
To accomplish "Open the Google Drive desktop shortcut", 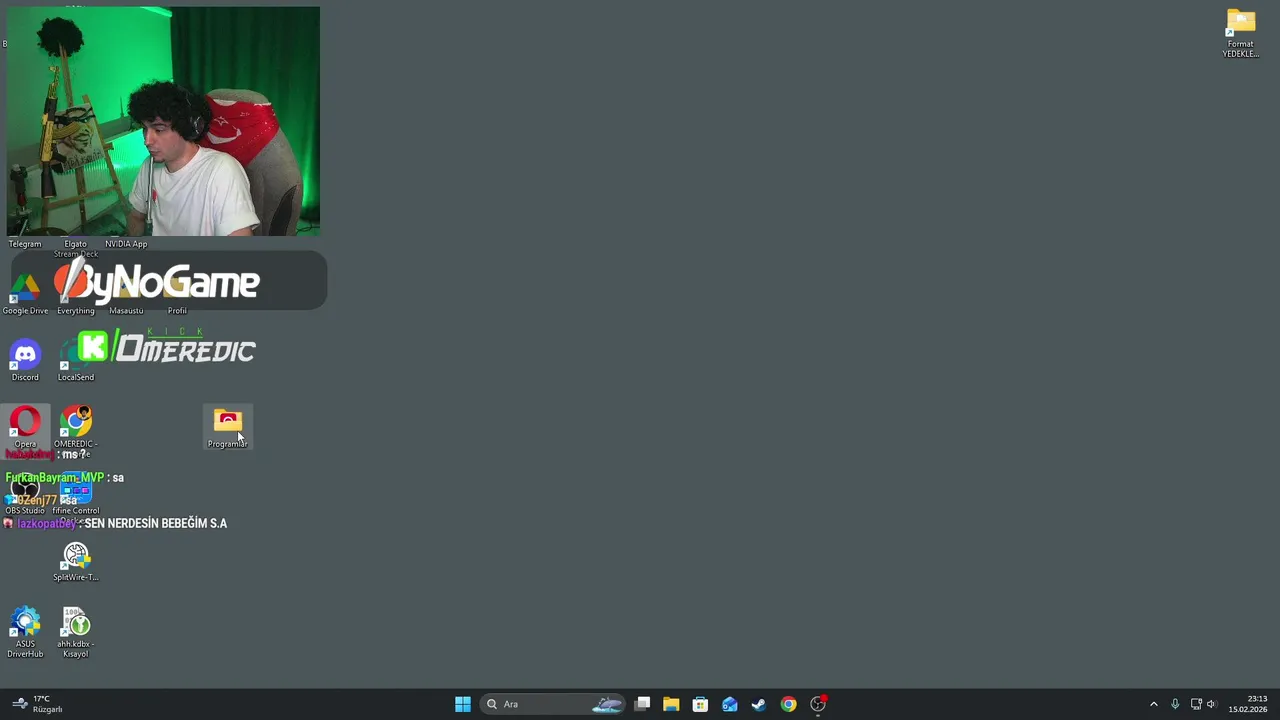I will coord(25,295).
